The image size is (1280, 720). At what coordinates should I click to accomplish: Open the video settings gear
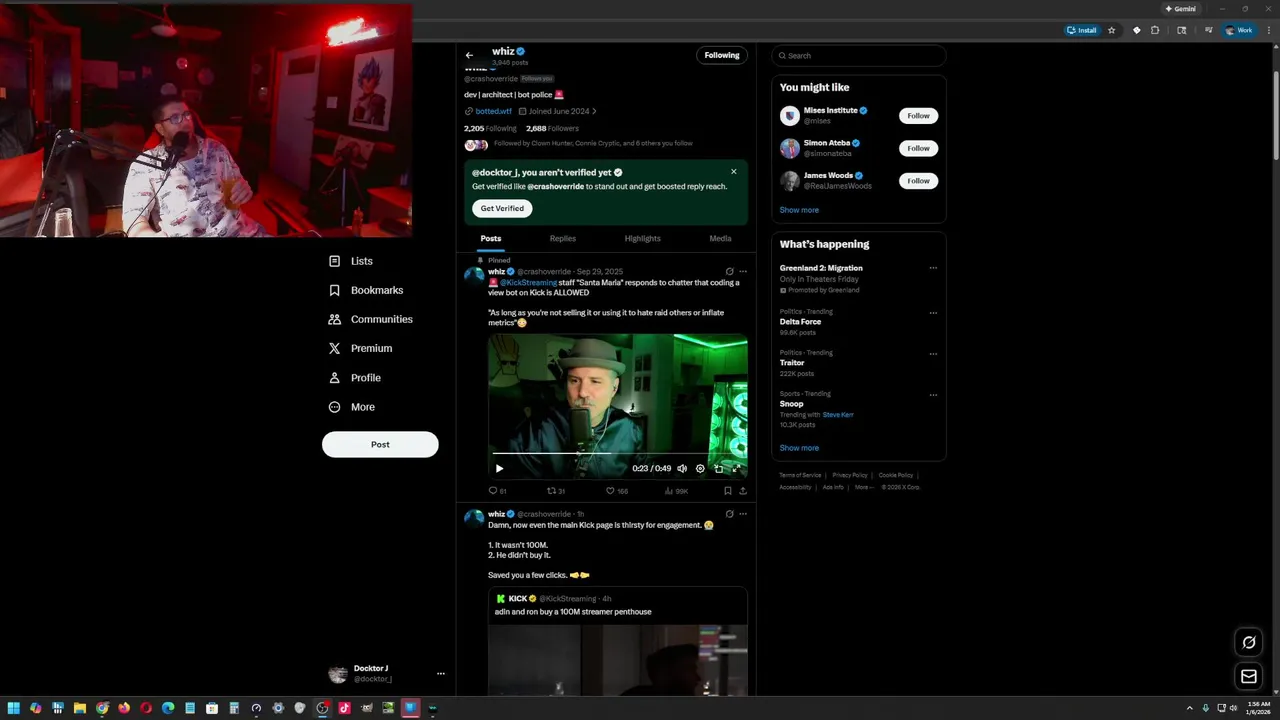(x=700, y=468)
